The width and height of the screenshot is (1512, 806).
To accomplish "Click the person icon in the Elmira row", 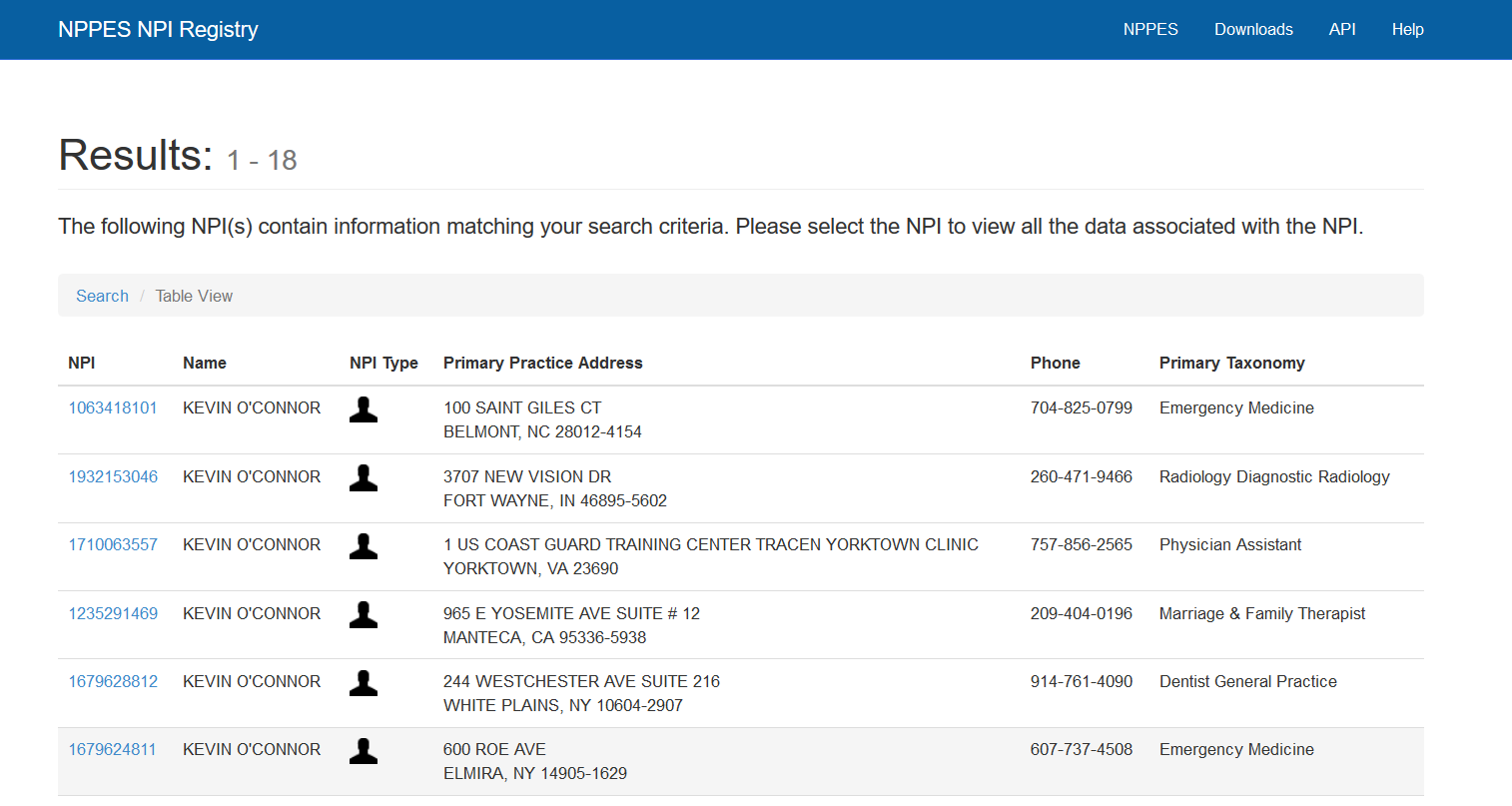I will pos(364,751).
